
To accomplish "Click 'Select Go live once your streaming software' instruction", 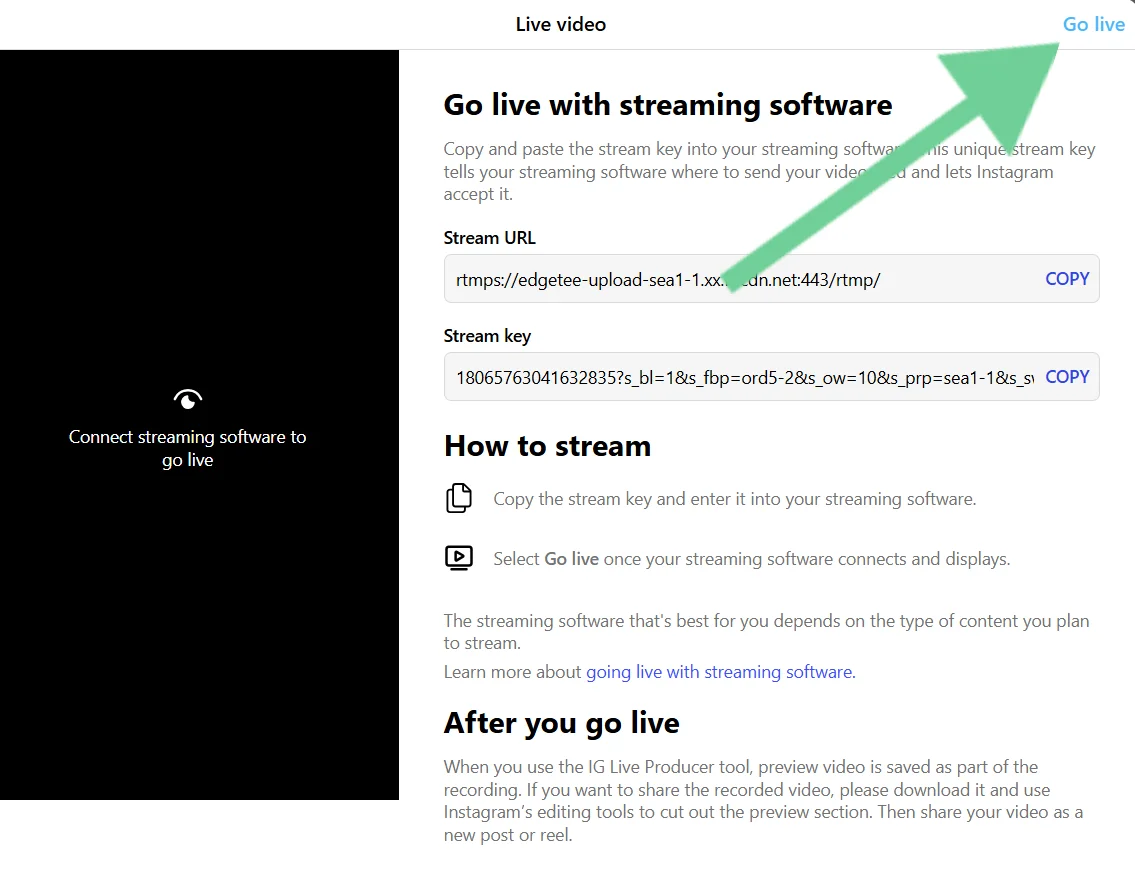I will [751, 559].
